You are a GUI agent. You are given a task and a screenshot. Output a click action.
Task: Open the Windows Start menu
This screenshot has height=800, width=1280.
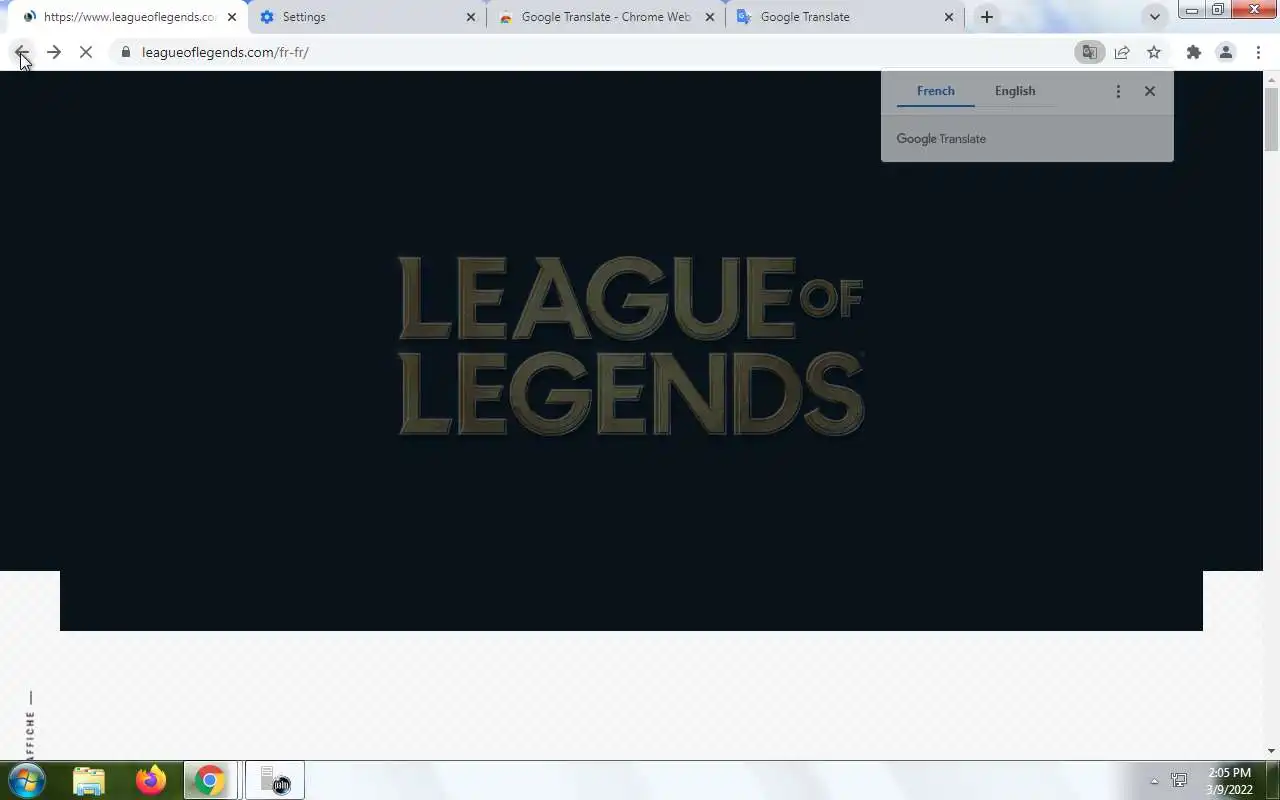tap(27, 780)
